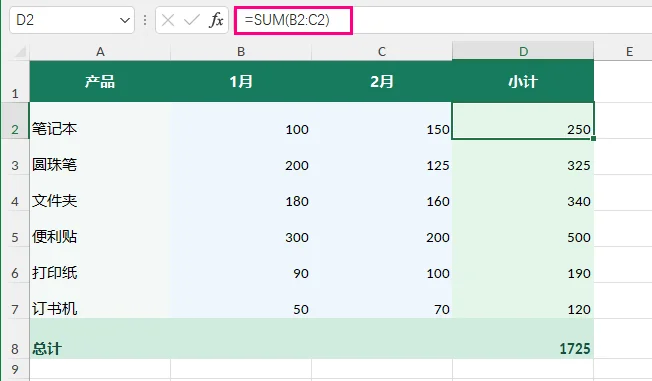
Task: Click the formula bar containing =SUM(B2:C2)
Action: tap(443, 20)
